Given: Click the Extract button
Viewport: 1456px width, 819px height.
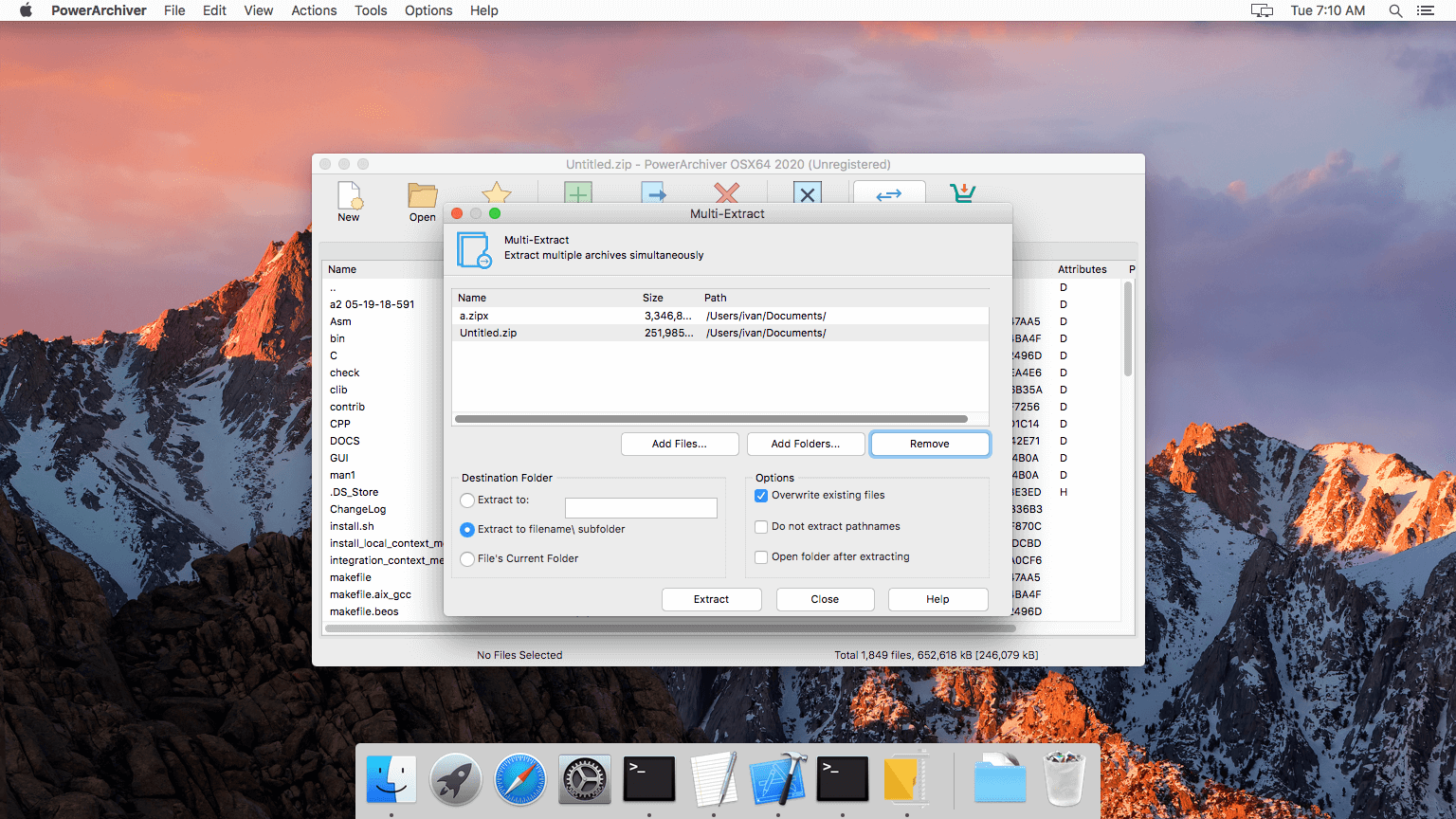Looking at the screenshot, I should pyautogui.click(x=711, y=599).
